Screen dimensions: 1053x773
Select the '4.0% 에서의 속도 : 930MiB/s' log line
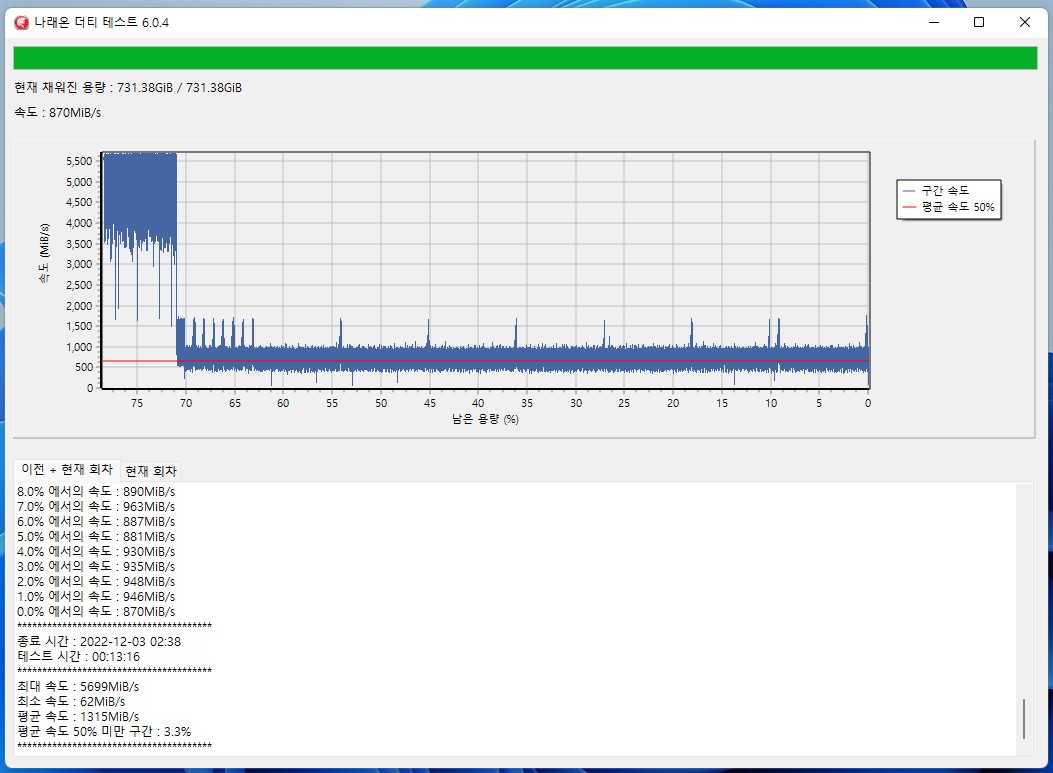[x=96, y=551]
